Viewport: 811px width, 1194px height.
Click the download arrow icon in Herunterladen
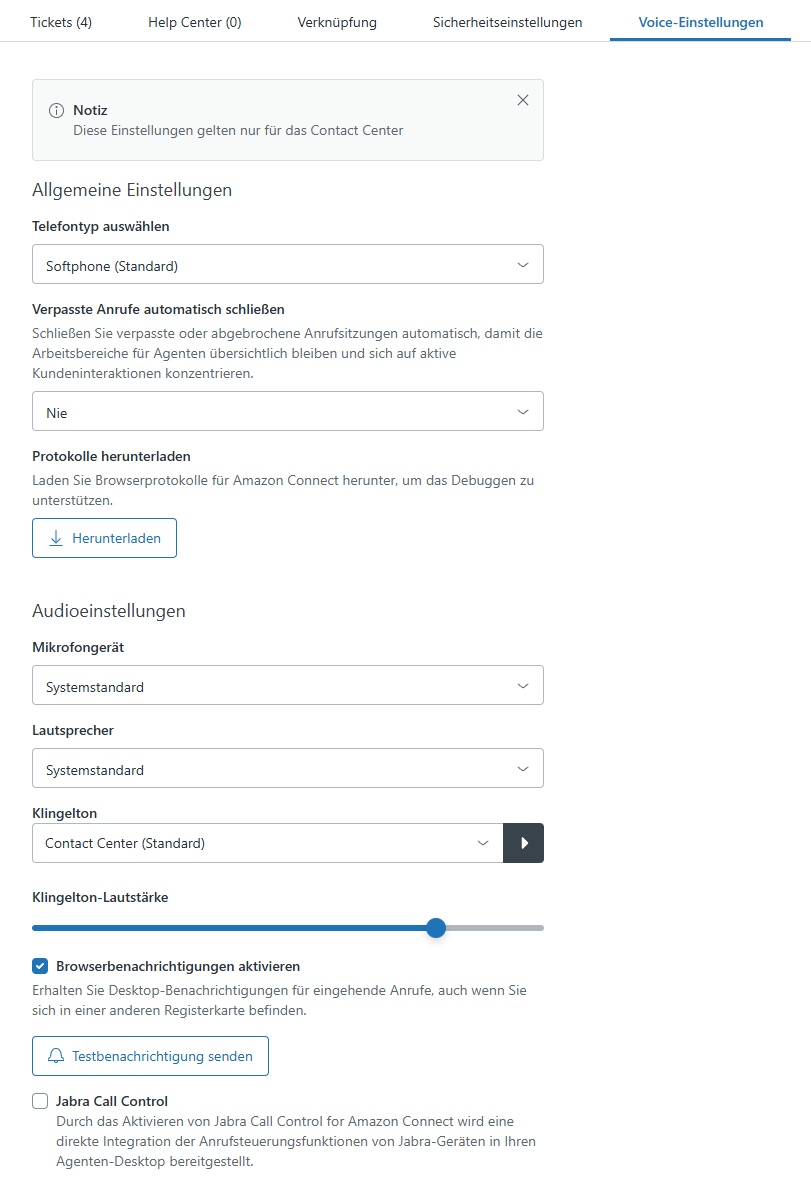click(x=56, y=538)
